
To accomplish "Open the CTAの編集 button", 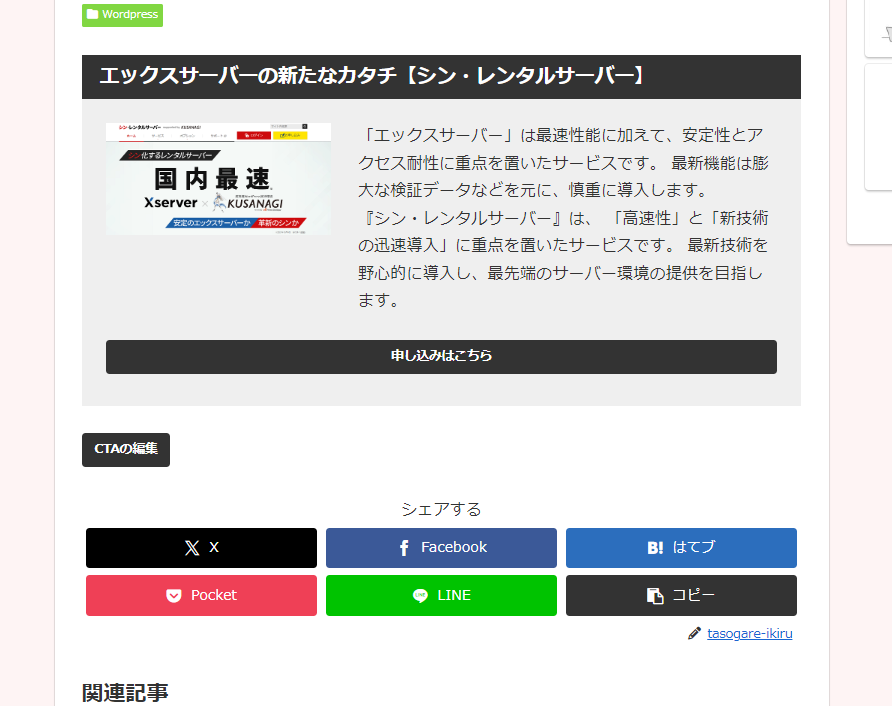I will pyautogui.click(x=126, y=449).
